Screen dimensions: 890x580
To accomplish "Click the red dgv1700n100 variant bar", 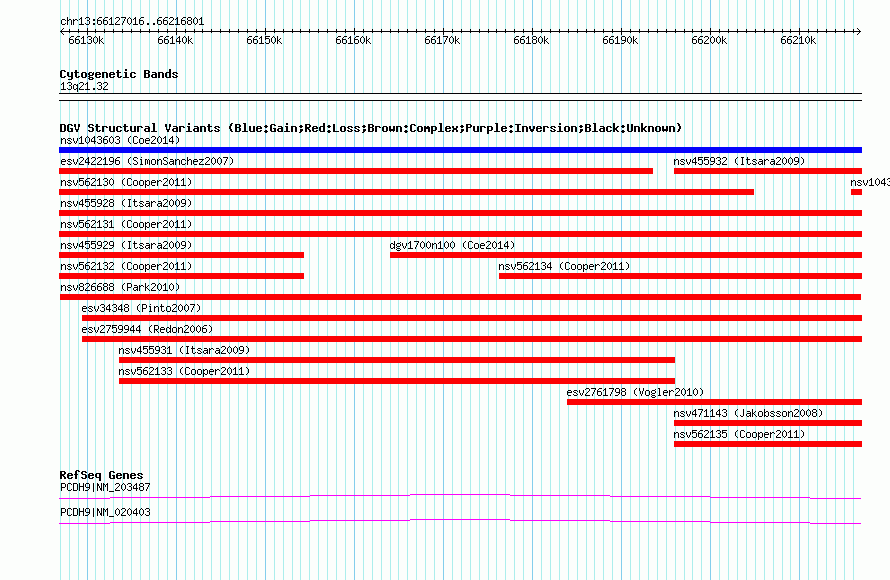I will 626,255.
